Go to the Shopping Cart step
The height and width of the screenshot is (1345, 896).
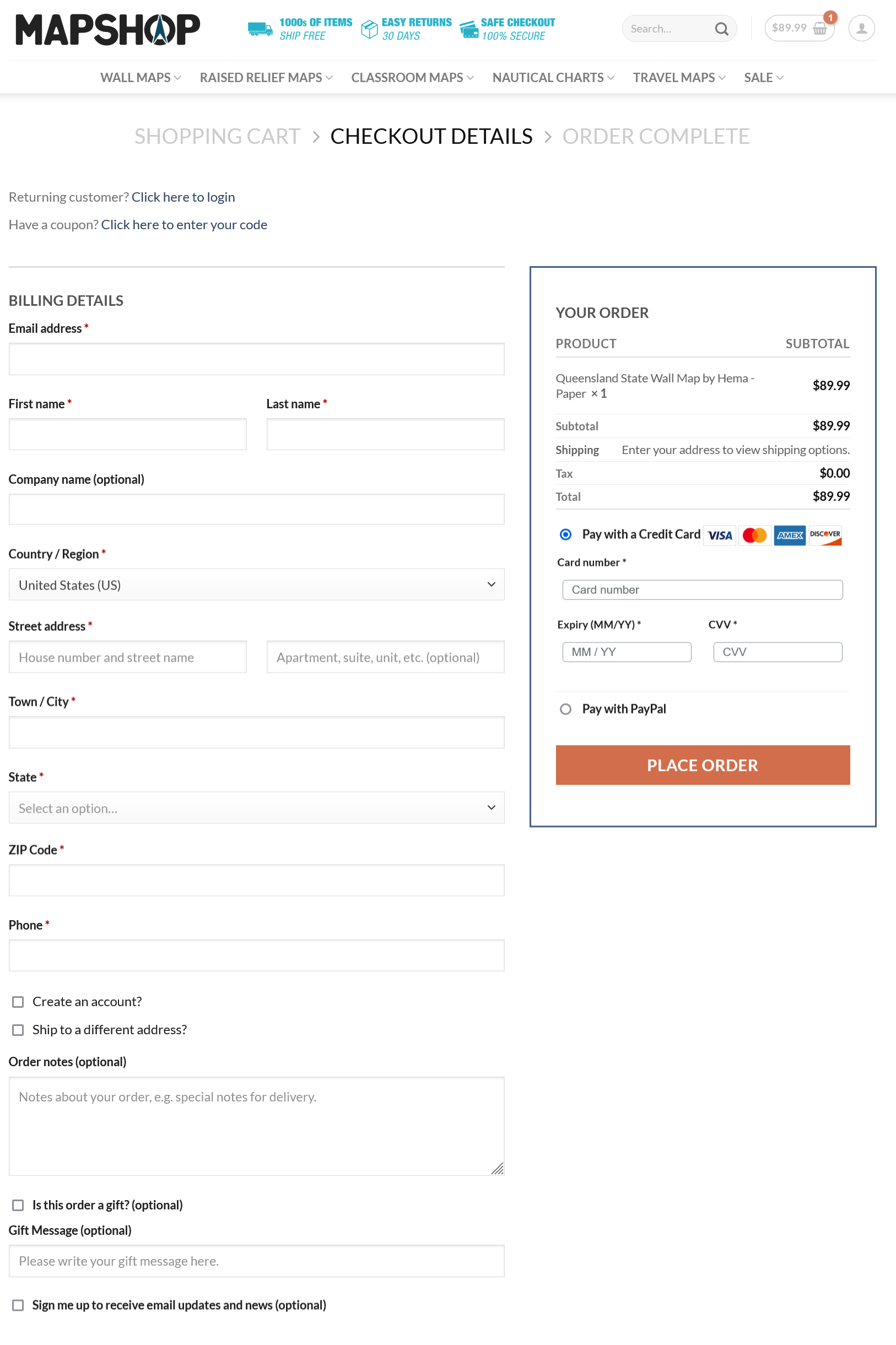pos(217,137)
